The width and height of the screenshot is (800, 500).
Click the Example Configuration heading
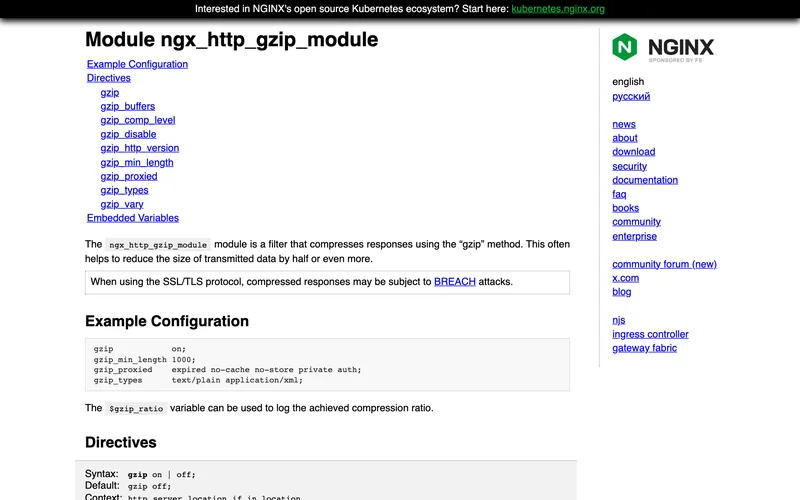[167, 321]
